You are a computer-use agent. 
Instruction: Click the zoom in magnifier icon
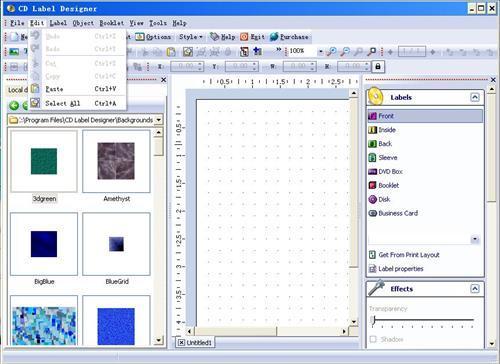click(332, 51)
